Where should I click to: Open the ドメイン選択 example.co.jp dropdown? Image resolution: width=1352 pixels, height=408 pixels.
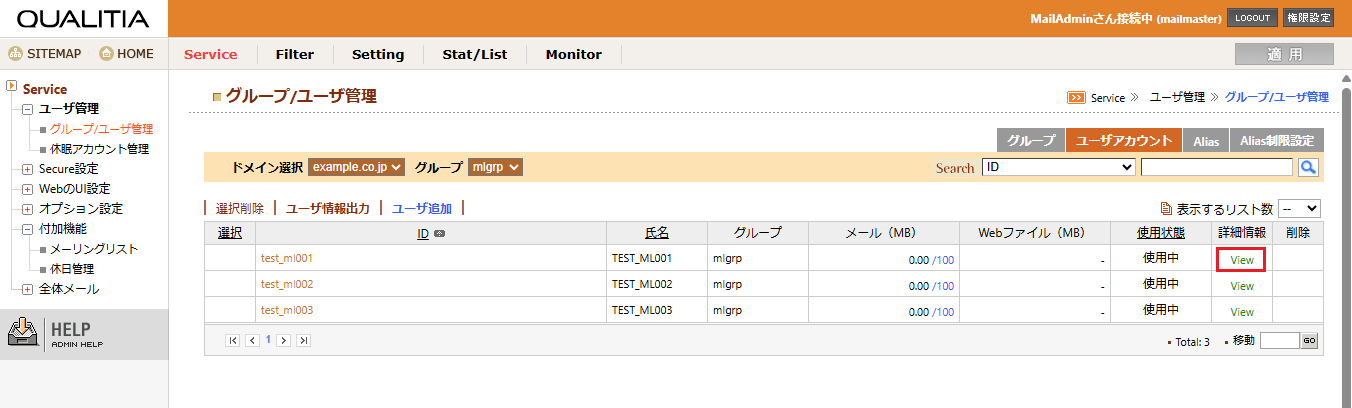click(x=356, y=168)
